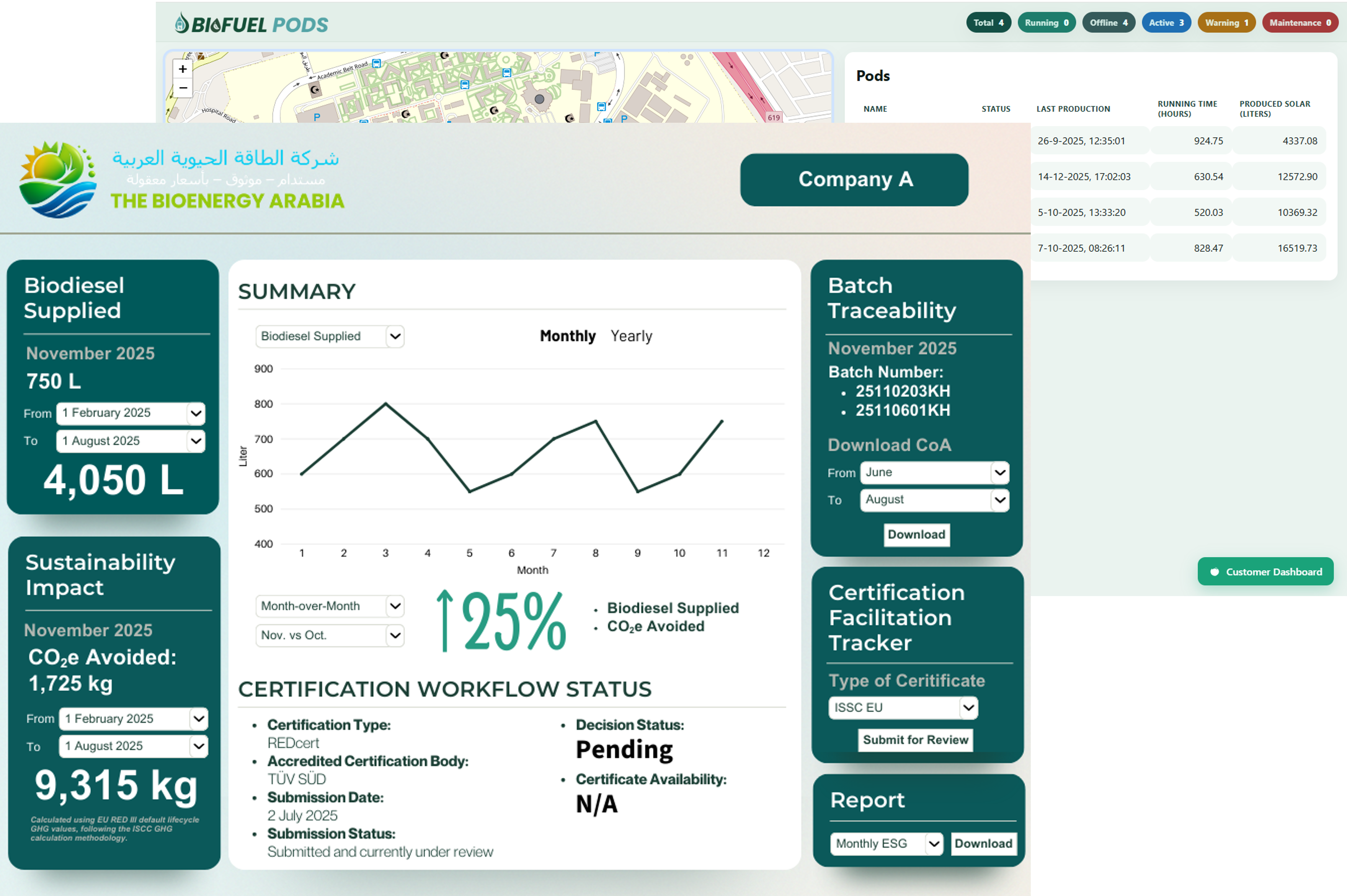Zoom out on the map
Viewport: 1347px width, 896px height.
[183, 88]
